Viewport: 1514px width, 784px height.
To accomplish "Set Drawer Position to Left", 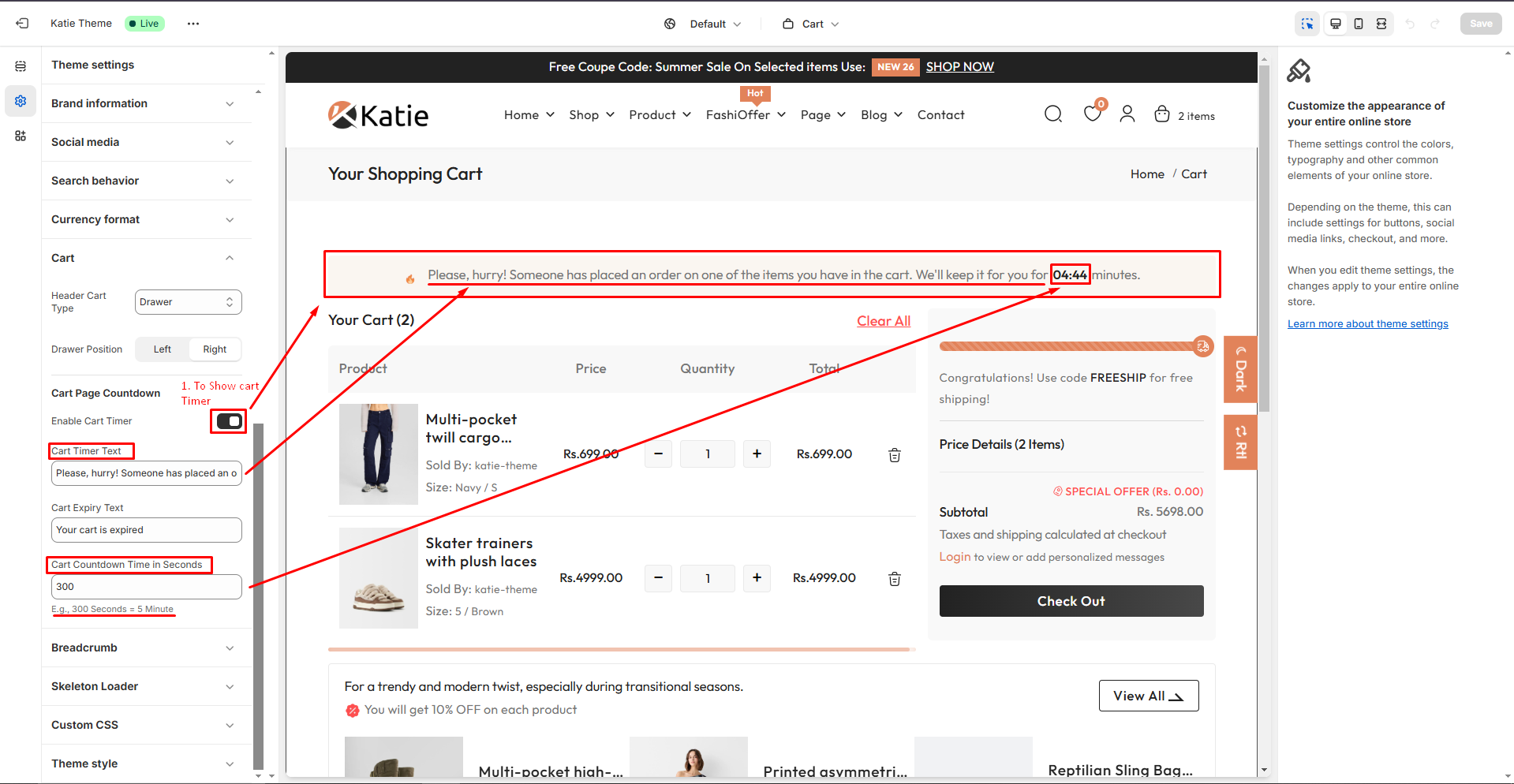I will pyautogui.click(x=163, y=349).
